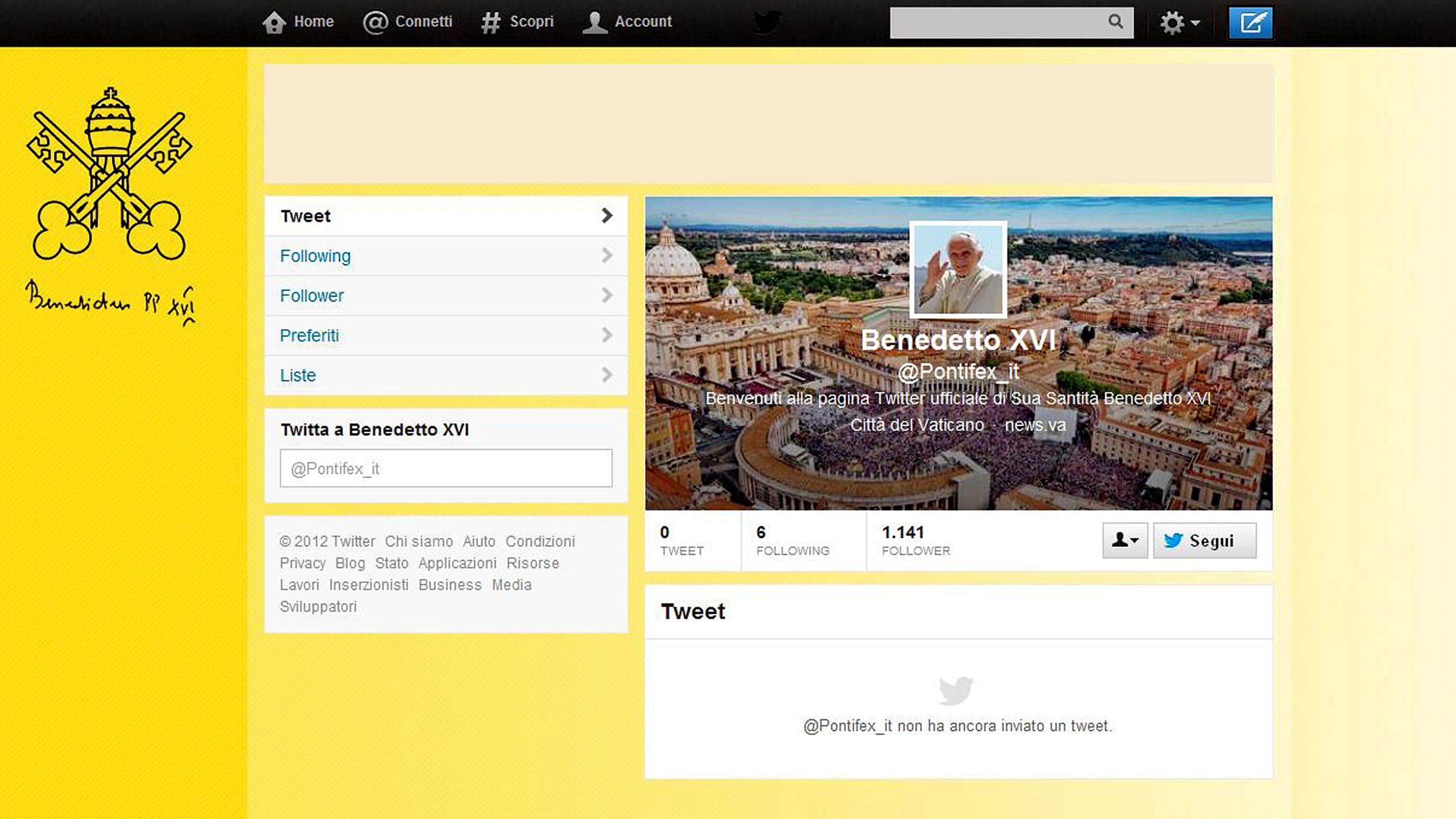Screen dimensions: 1456x819
Task: Click the Aiuto footer link
Action: point(479,541)
